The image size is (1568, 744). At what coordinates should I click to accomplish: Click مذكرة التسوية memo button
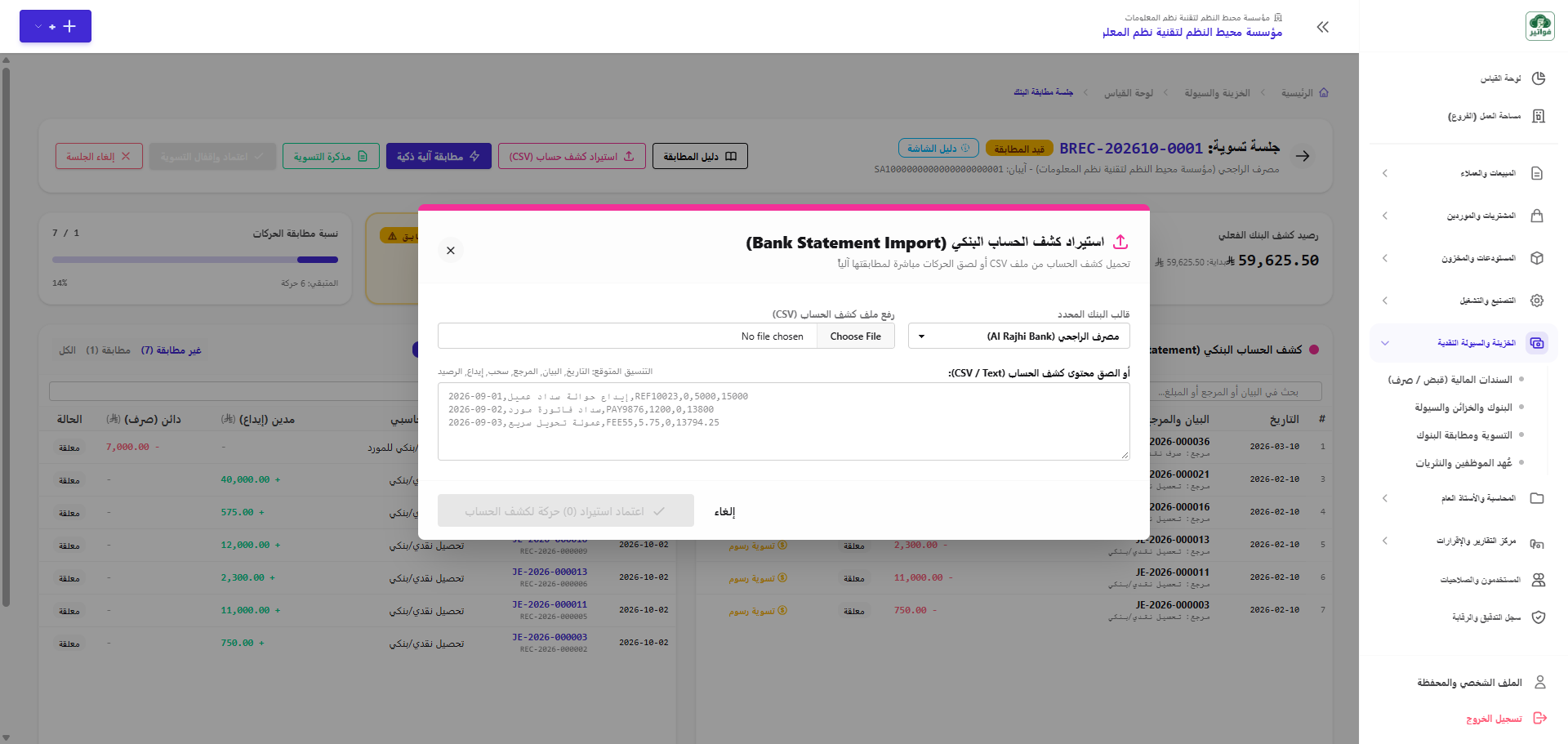[331, 156]
